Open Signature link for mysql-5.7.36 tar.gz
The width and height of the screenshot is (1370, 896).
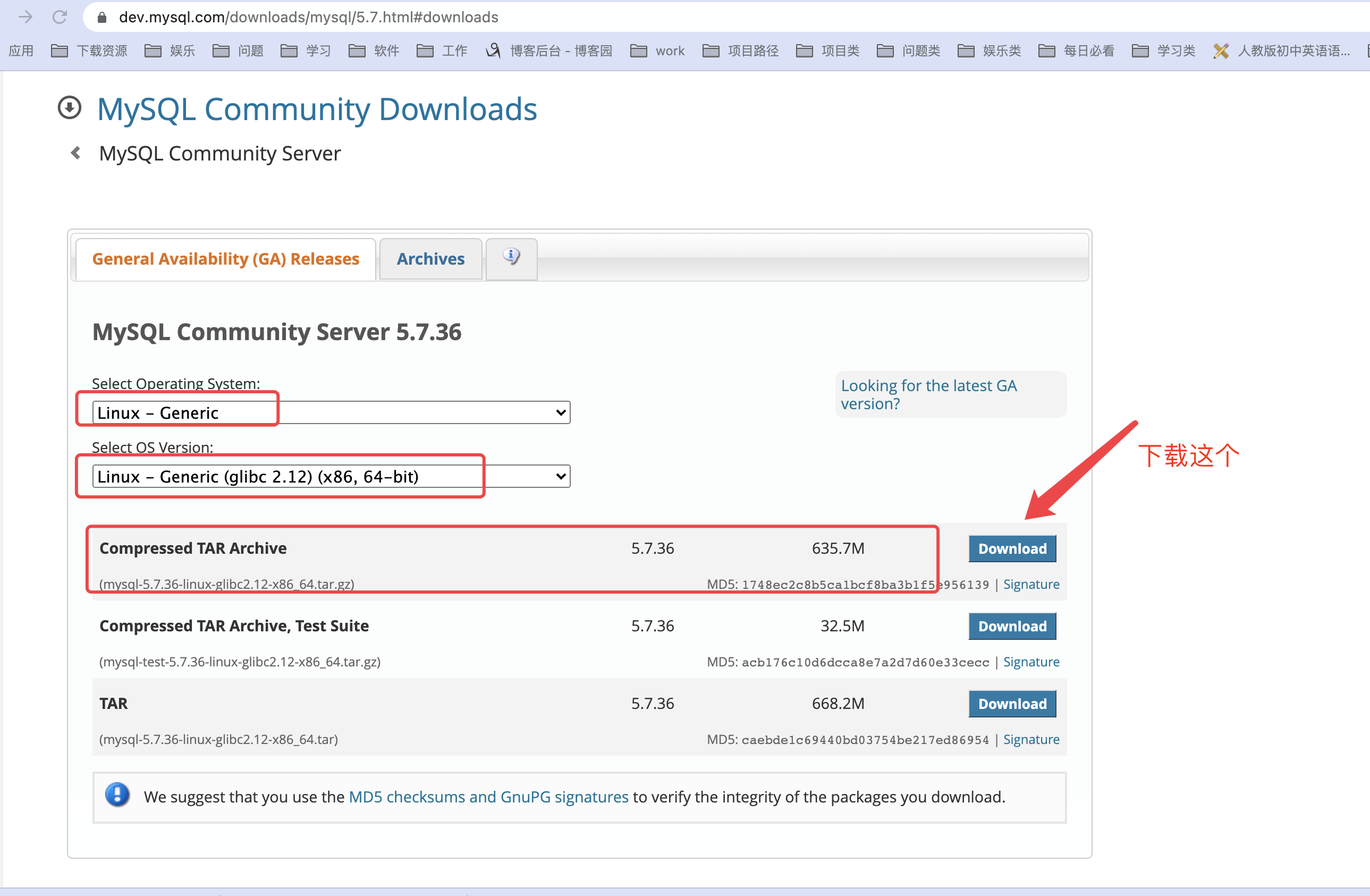pyautogui.click(x=1031, y=584)
